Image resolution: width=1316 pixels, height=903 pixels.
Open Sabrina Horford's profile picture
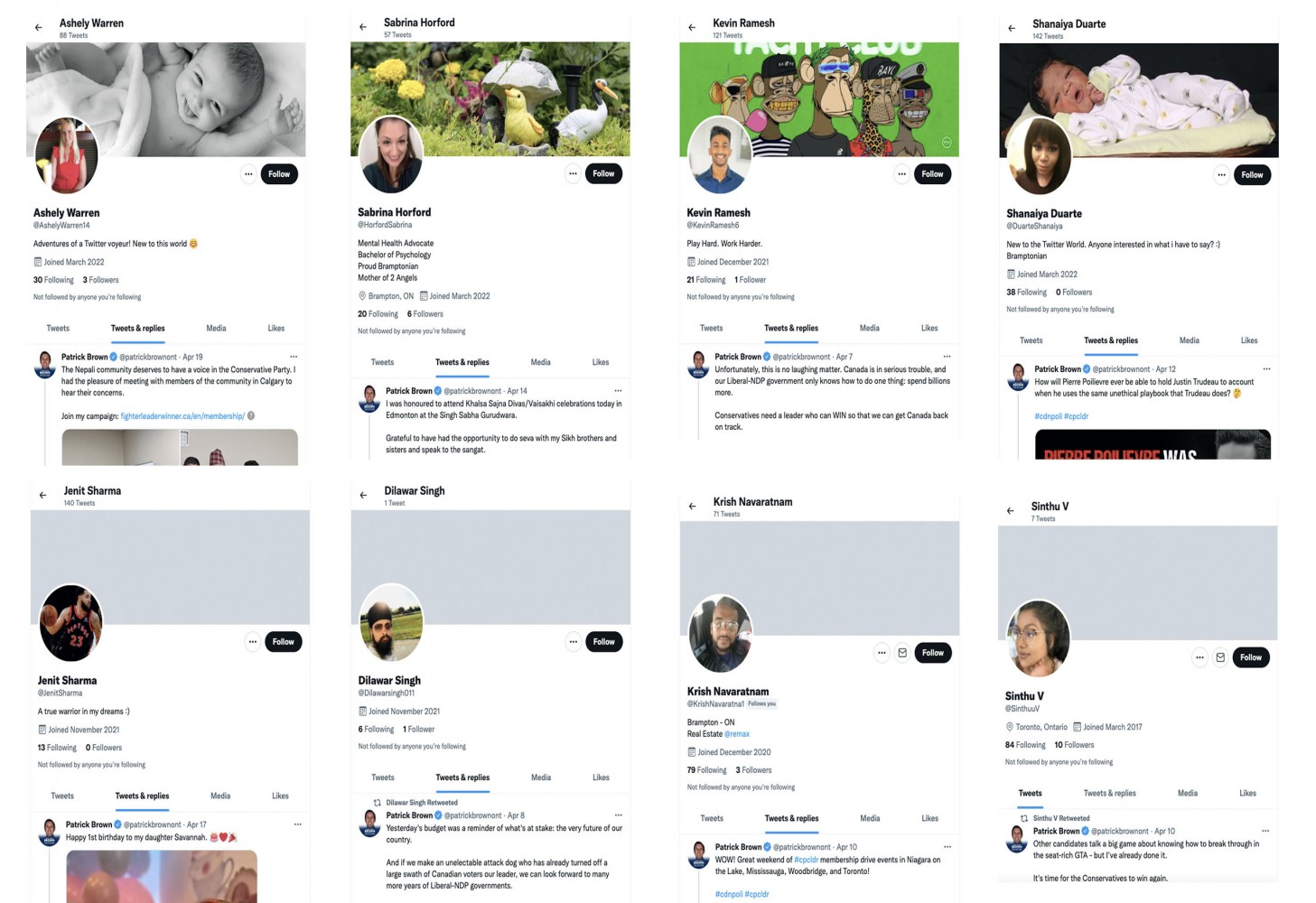point(391,154)
